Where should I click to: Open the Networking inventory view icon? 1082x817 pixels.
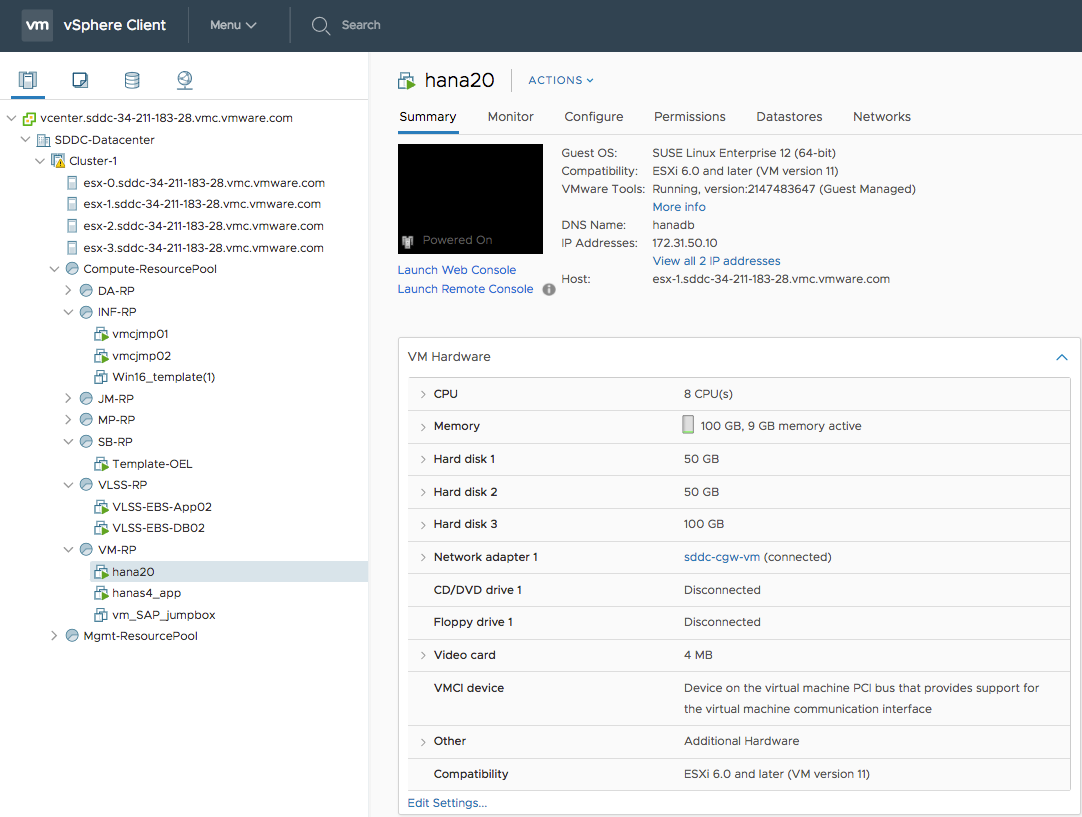[184, 80]
